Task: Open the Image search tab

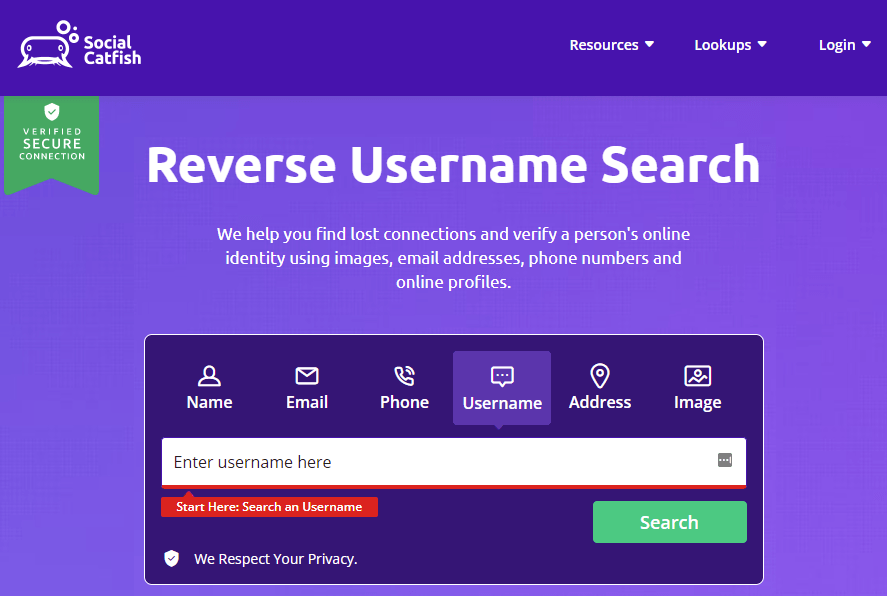Action: click(697, 388)
